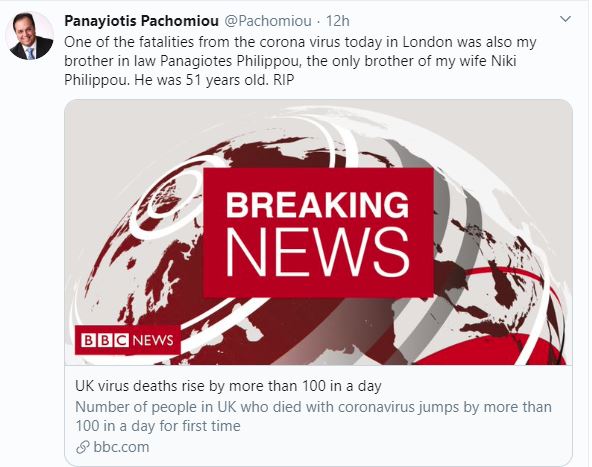592x467 pixels.
Task: Click the white NEWS word in the banner
Action: click(x=318, y=252)
